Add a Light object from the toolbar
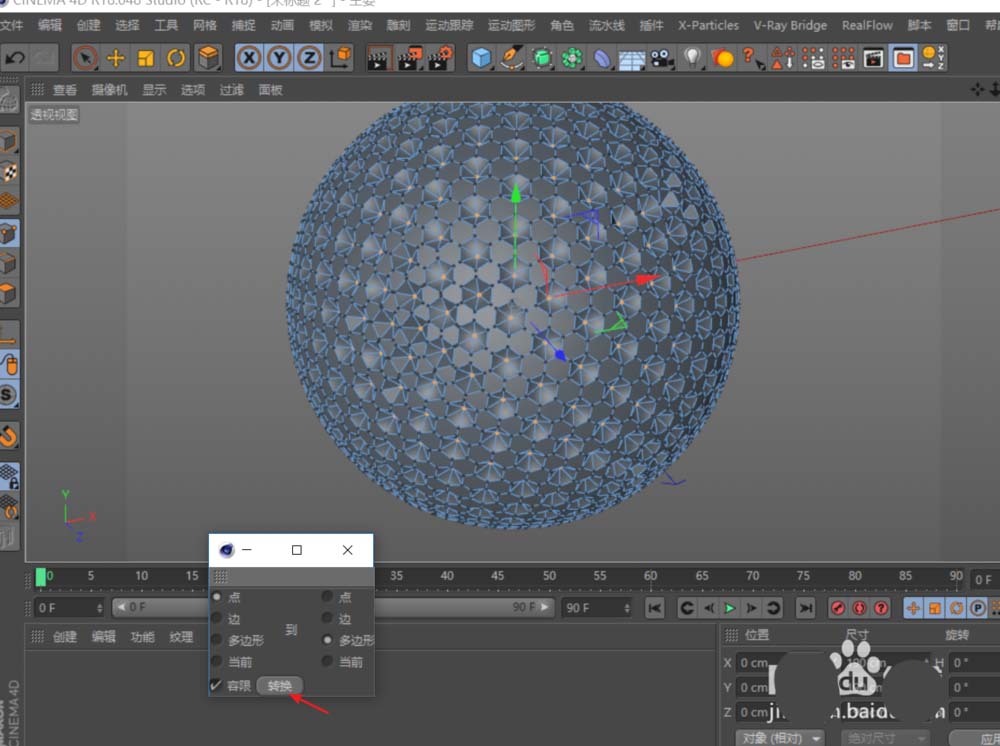The height and width of the screenshot is (746, 1000). (692, 58)
